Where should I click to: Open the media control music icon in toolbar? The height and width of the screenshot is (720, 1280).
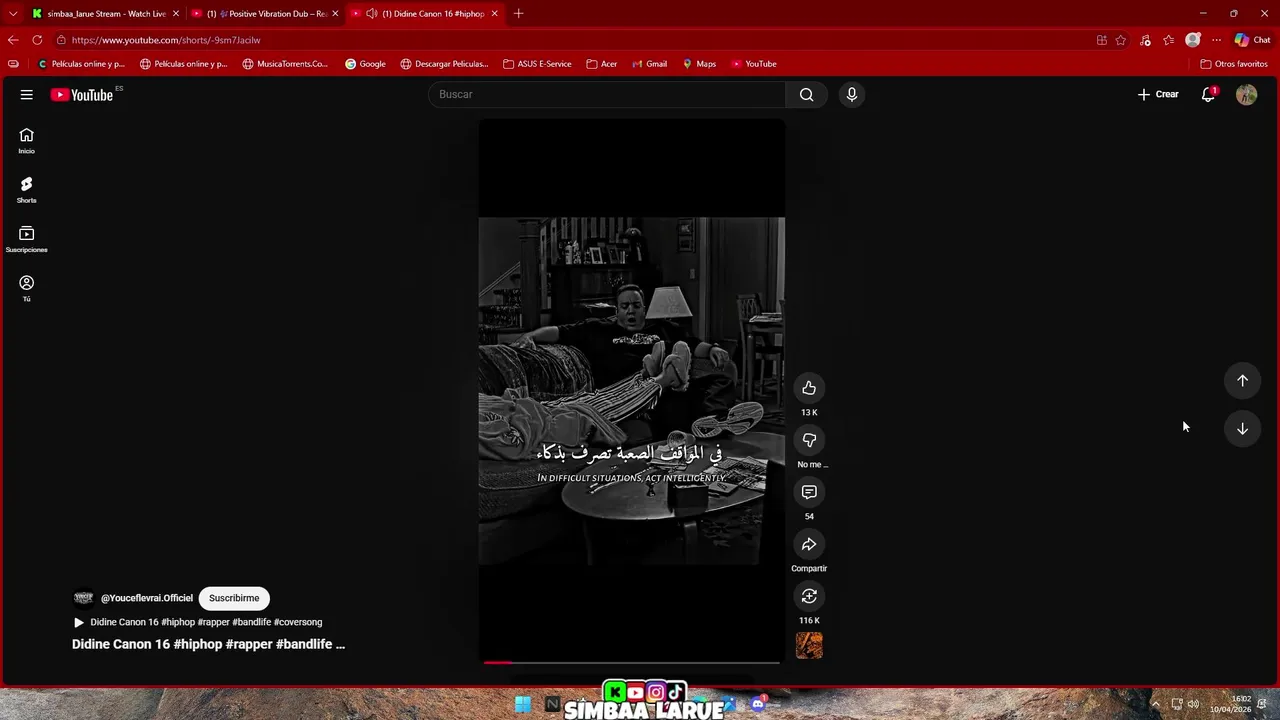[1145, 40]
